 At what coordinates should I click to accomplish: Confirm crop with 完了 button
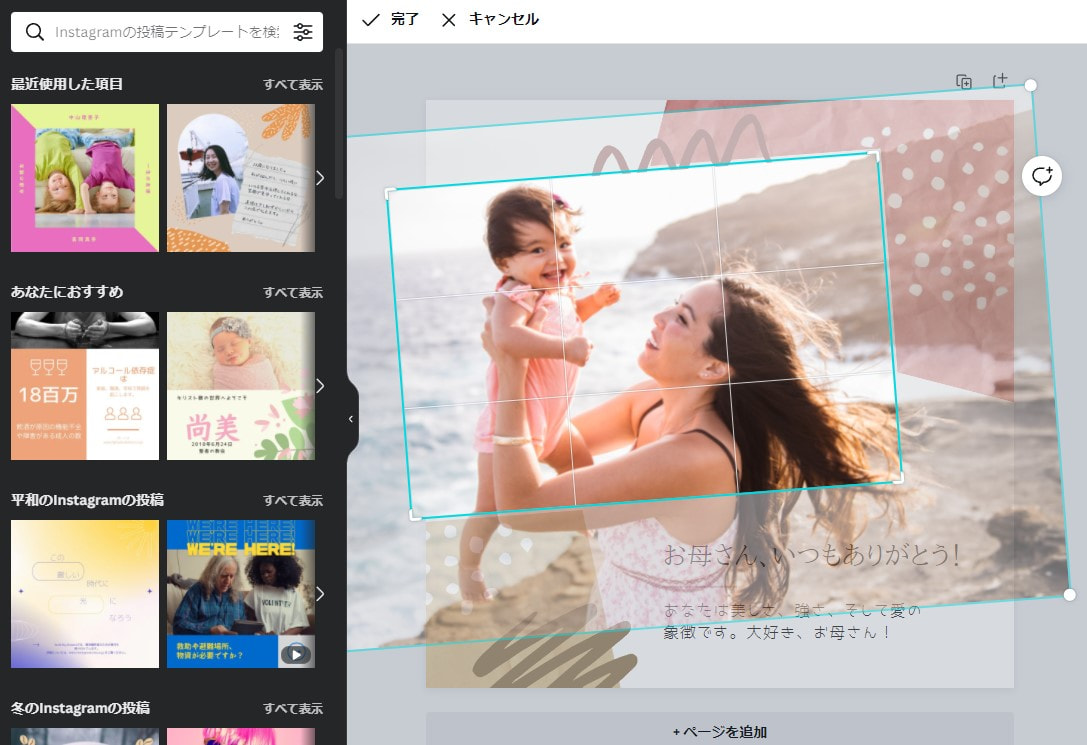pos(390,19)
